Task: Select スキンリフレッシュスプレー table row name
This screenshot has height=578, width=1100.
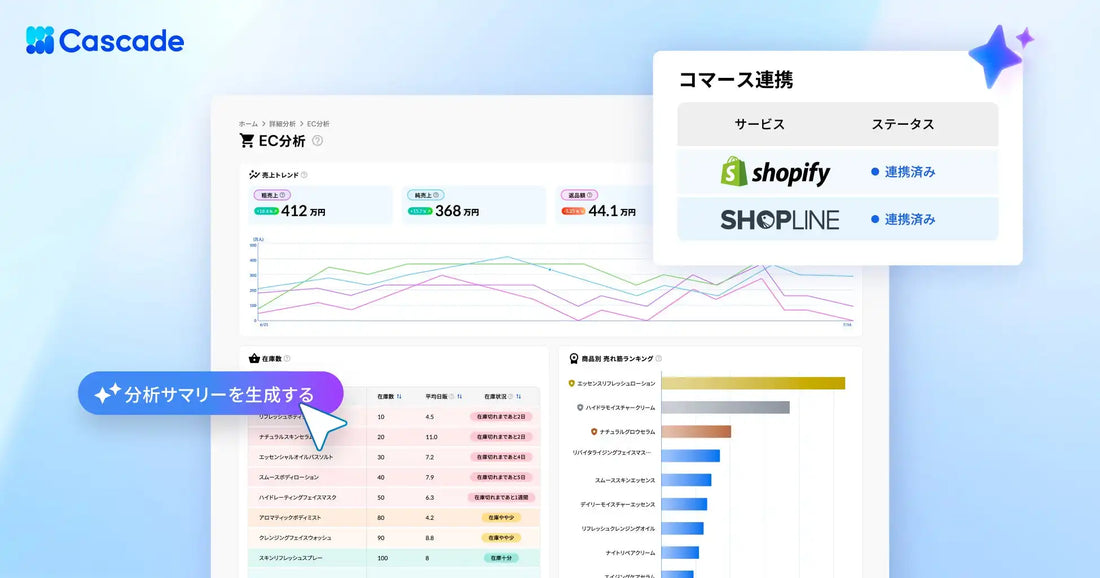Action: pos(290,558)
